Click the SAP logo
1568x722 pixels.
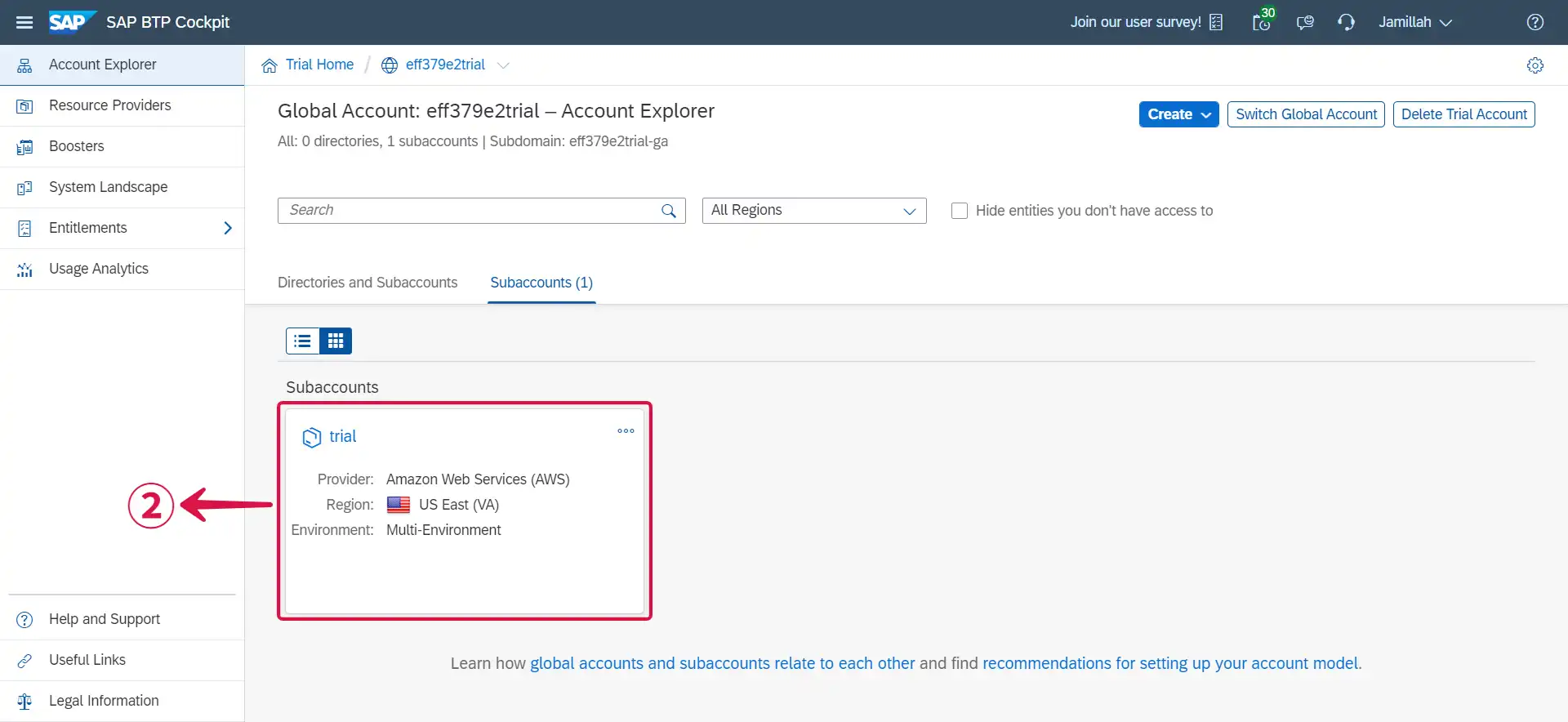coord(72,22)
